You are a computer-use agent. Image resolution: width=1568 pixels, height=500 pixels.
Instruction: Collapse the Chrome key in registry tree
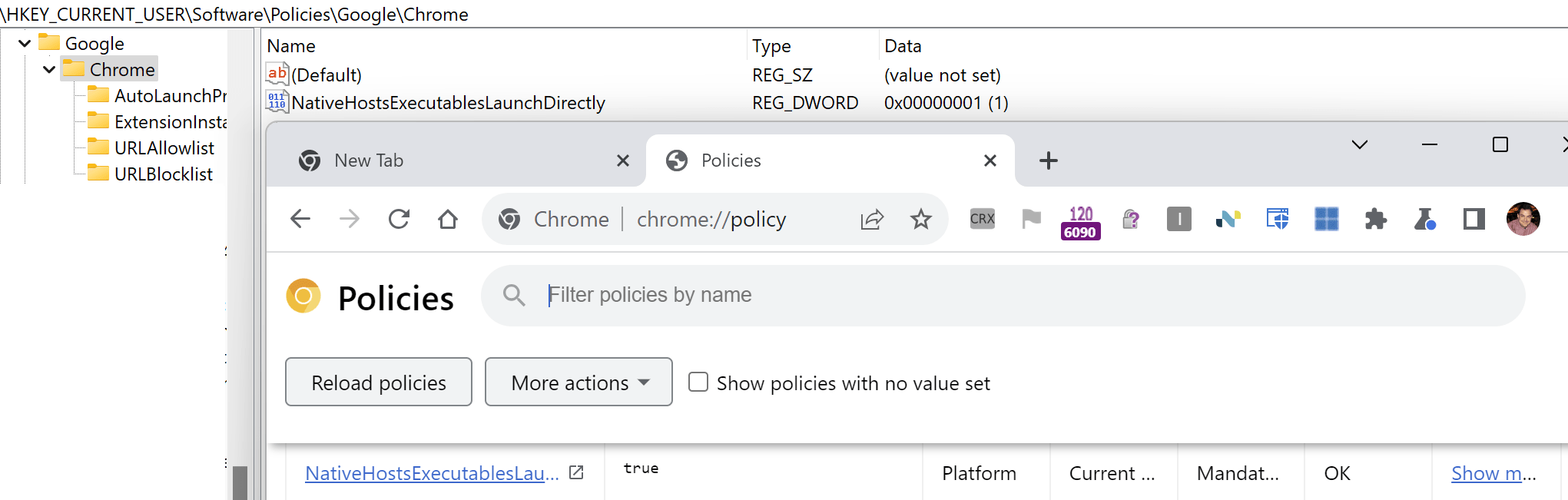pyautogui.click(x=49, y=69)
